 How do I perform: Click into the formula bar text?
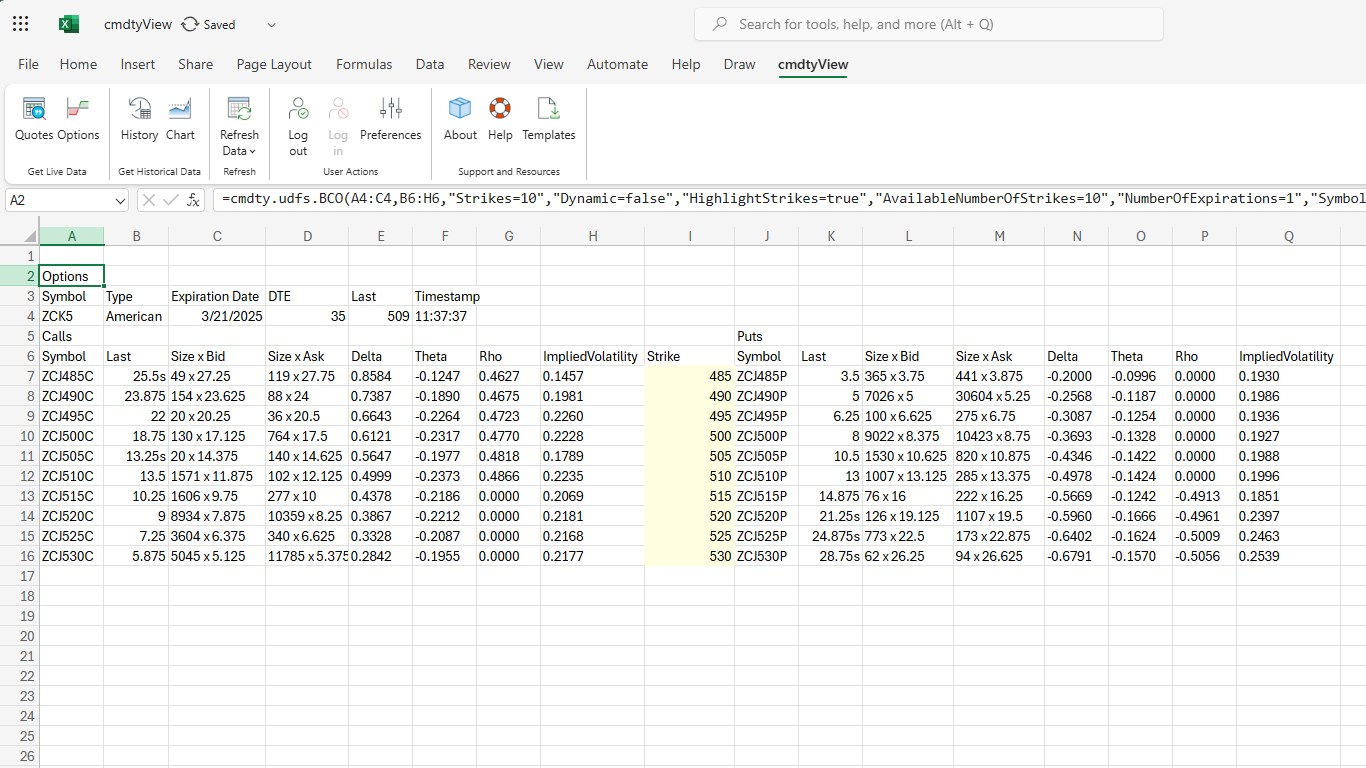coord(790,200)
